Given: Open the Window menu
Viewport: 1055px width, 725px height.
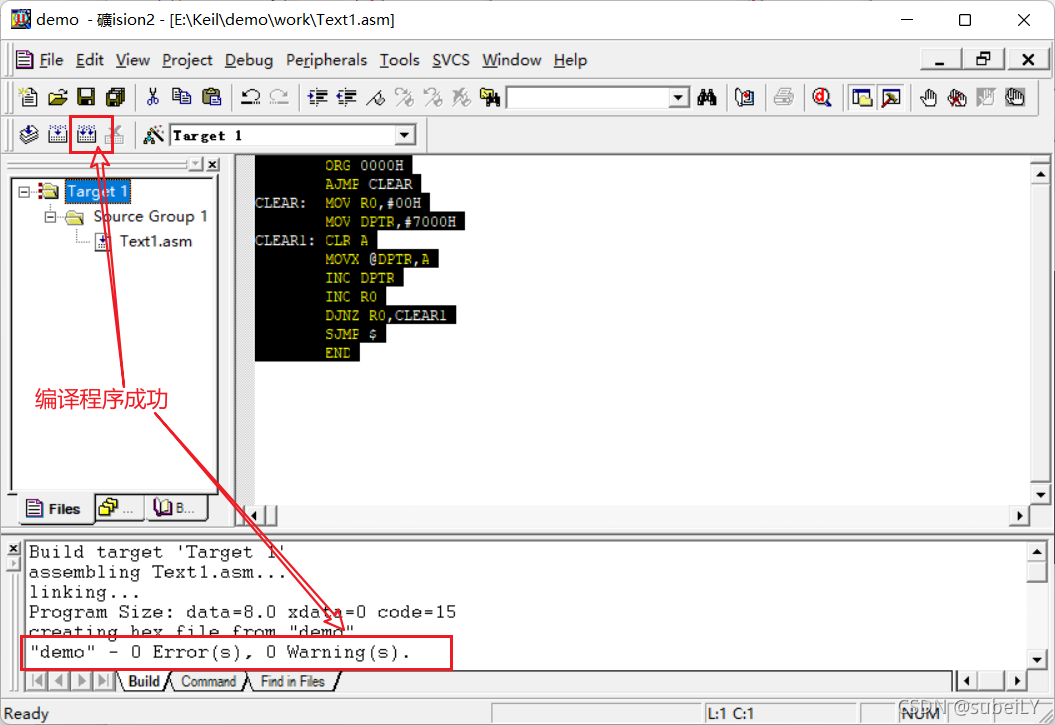Looking at the screenshot, I should coord(511,61).
